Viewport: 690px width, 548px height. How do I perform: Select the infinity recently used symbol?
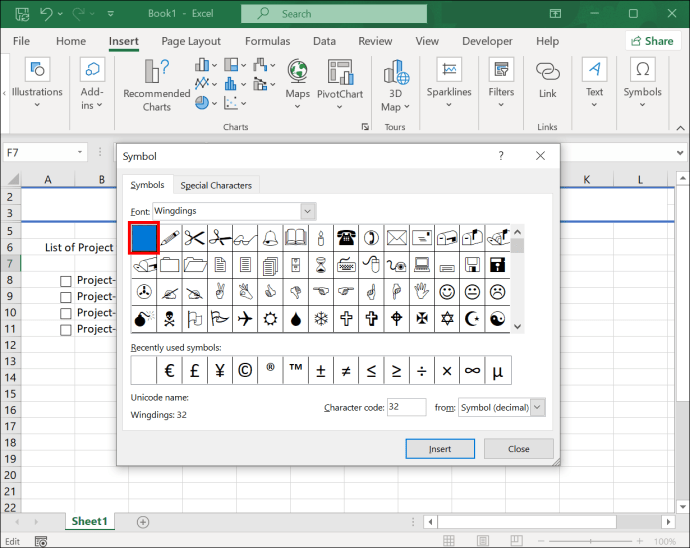[x=472, y=371]
